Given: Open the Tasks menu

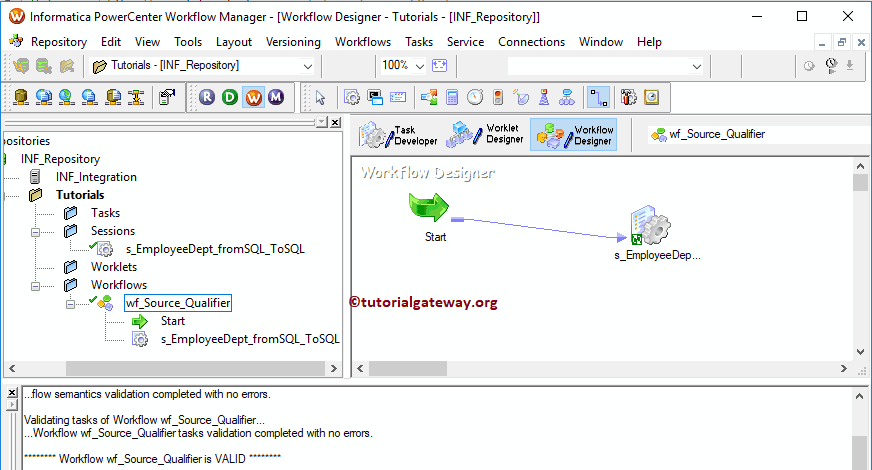Looking at the screenshot, I should tap(419, 42).
